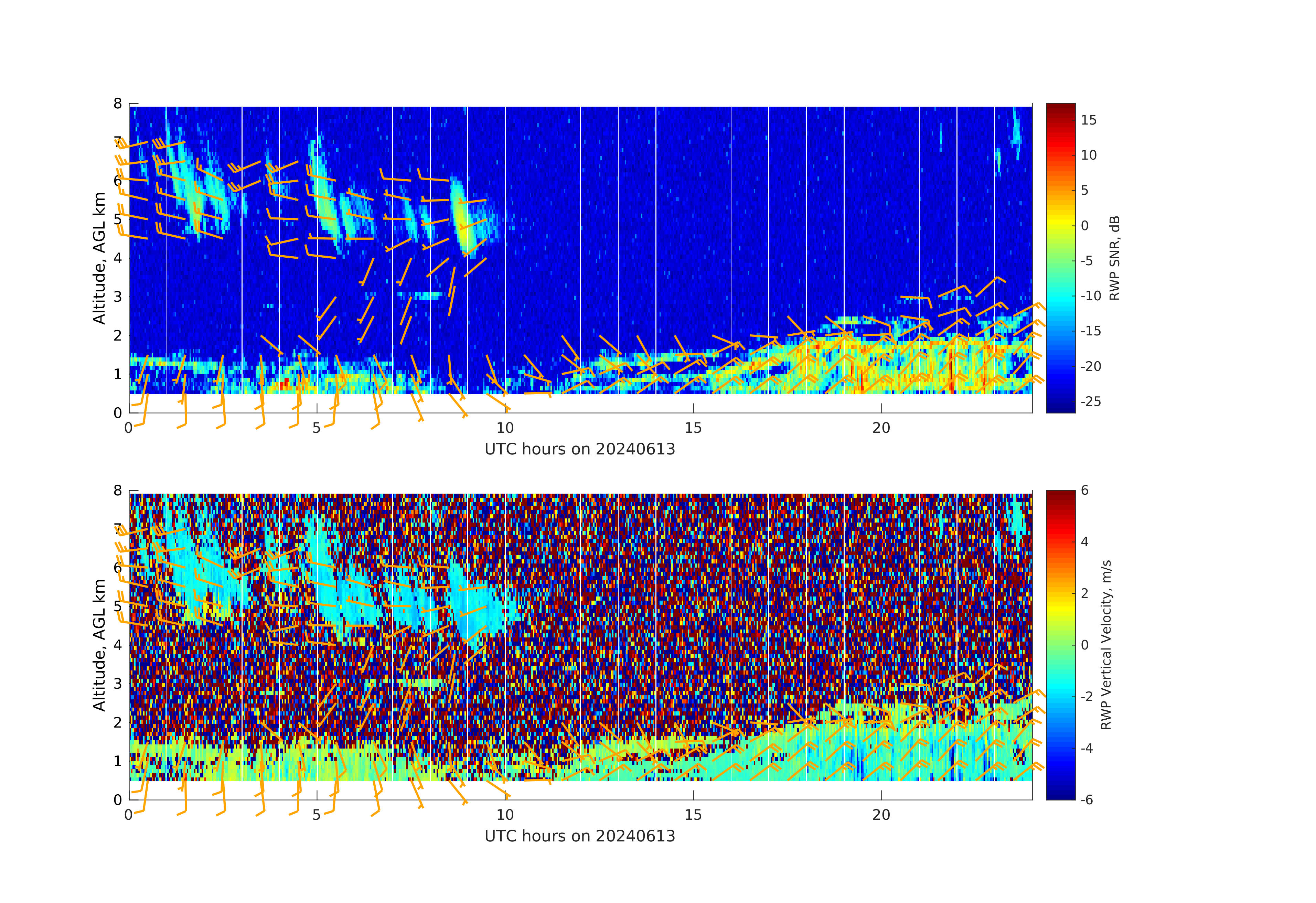Click the '4' tick on the velocity colorbar

[1084, 542]
